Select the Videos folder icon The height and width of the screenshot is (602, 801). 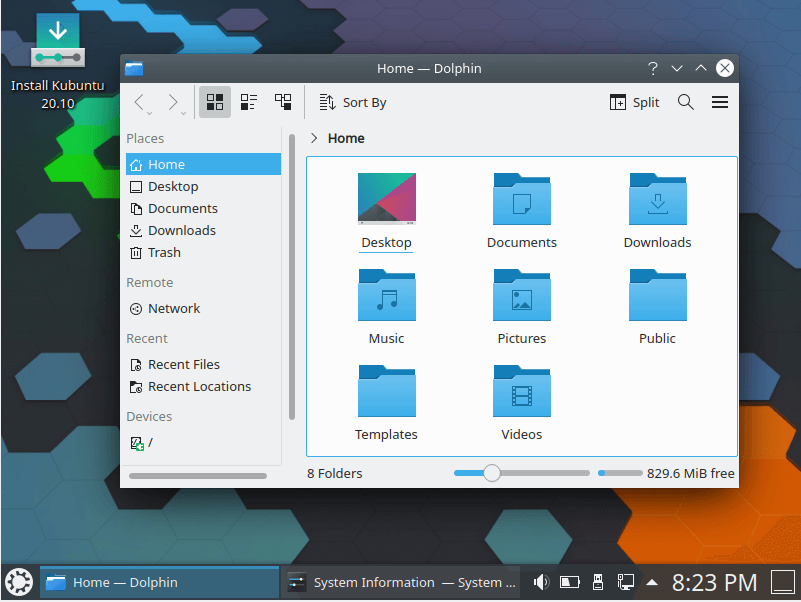pyautogui.click(x=521, y=392)
